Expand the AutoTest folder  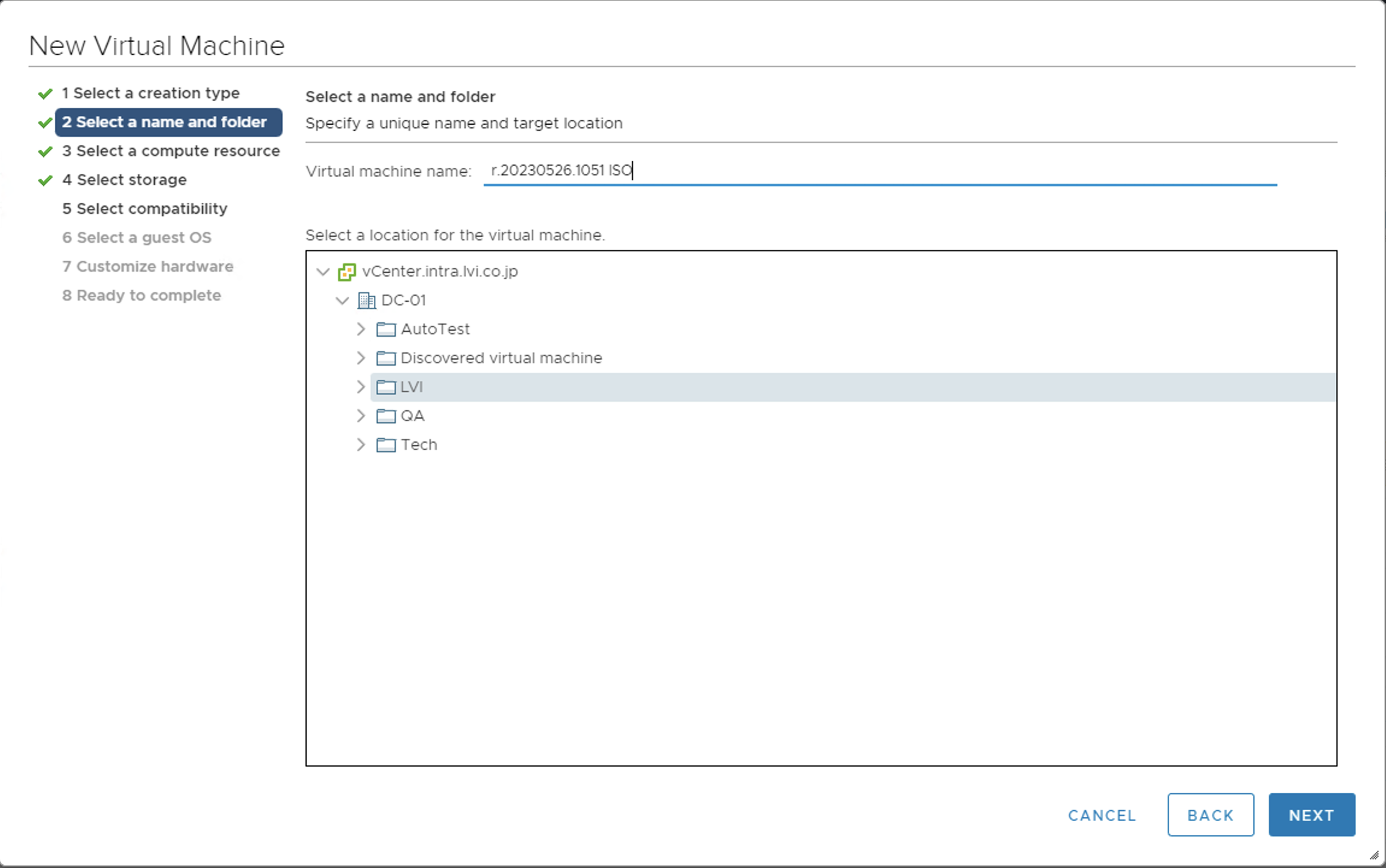pyautogui.click(x=361, y=329)
